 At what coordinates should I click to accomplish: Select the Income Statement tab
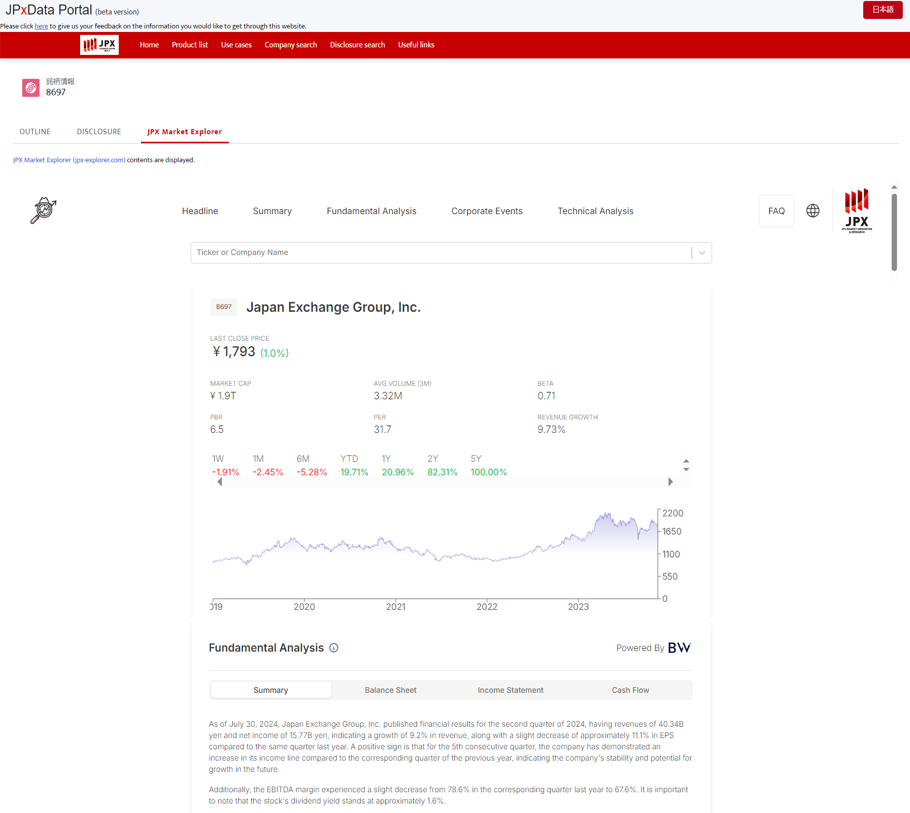click(x=511, y=690)
